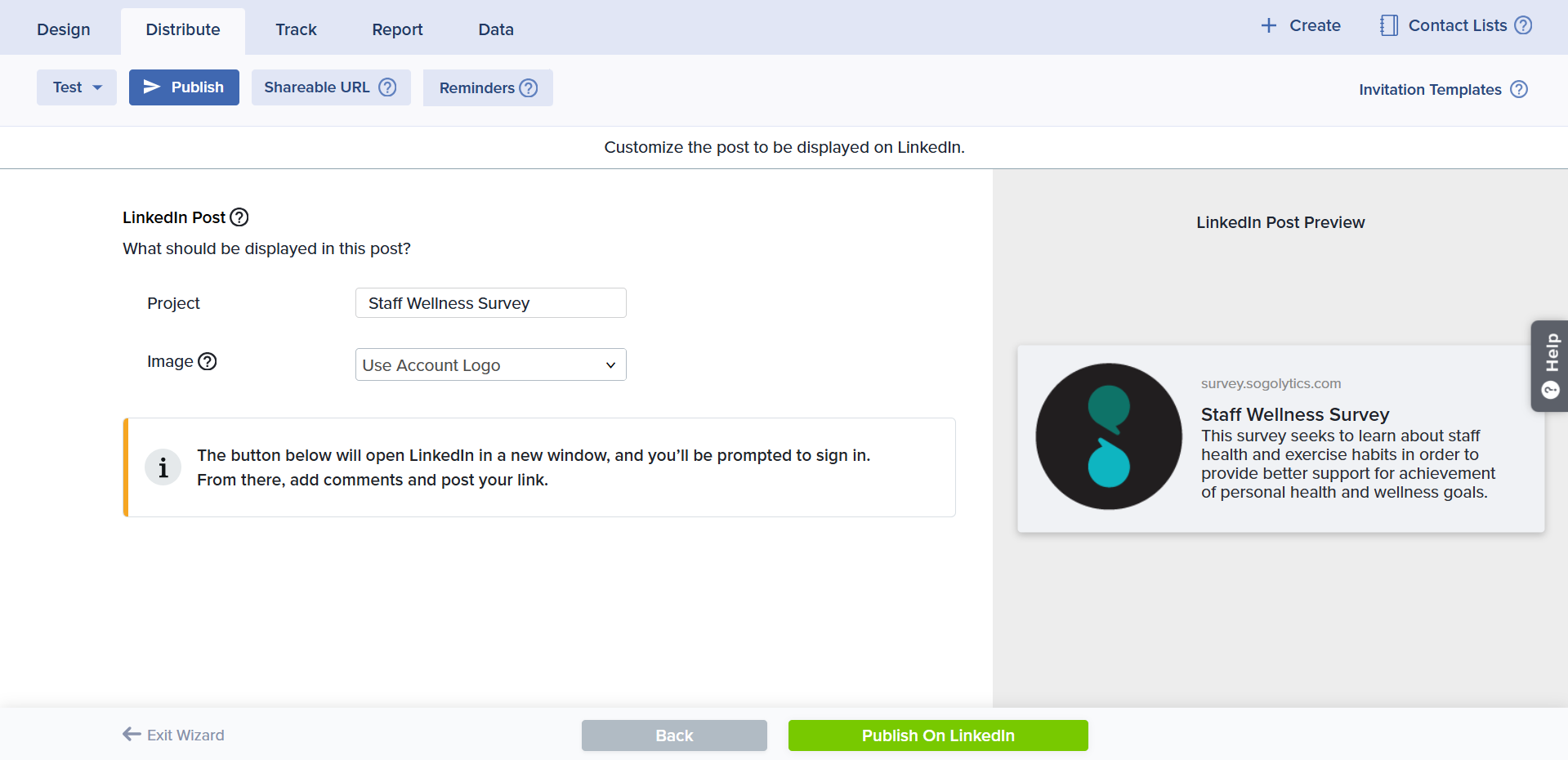Expand the Test dropdown menu

[x=77, y=87]
